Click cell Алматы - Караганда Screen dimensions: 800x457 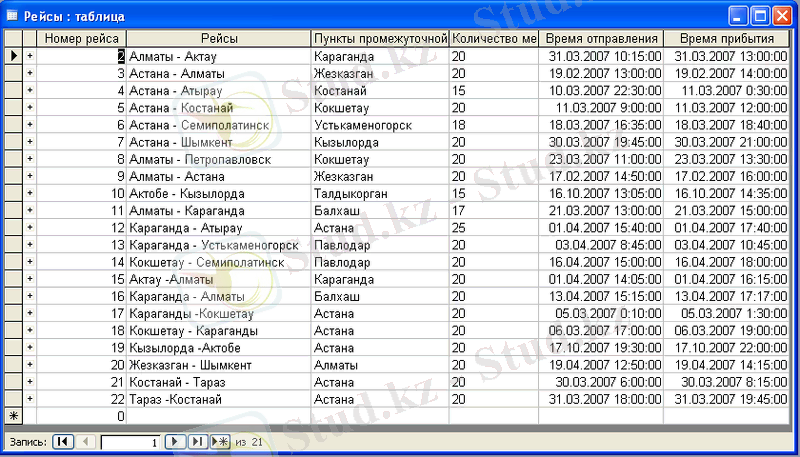[x=219, y=211]
